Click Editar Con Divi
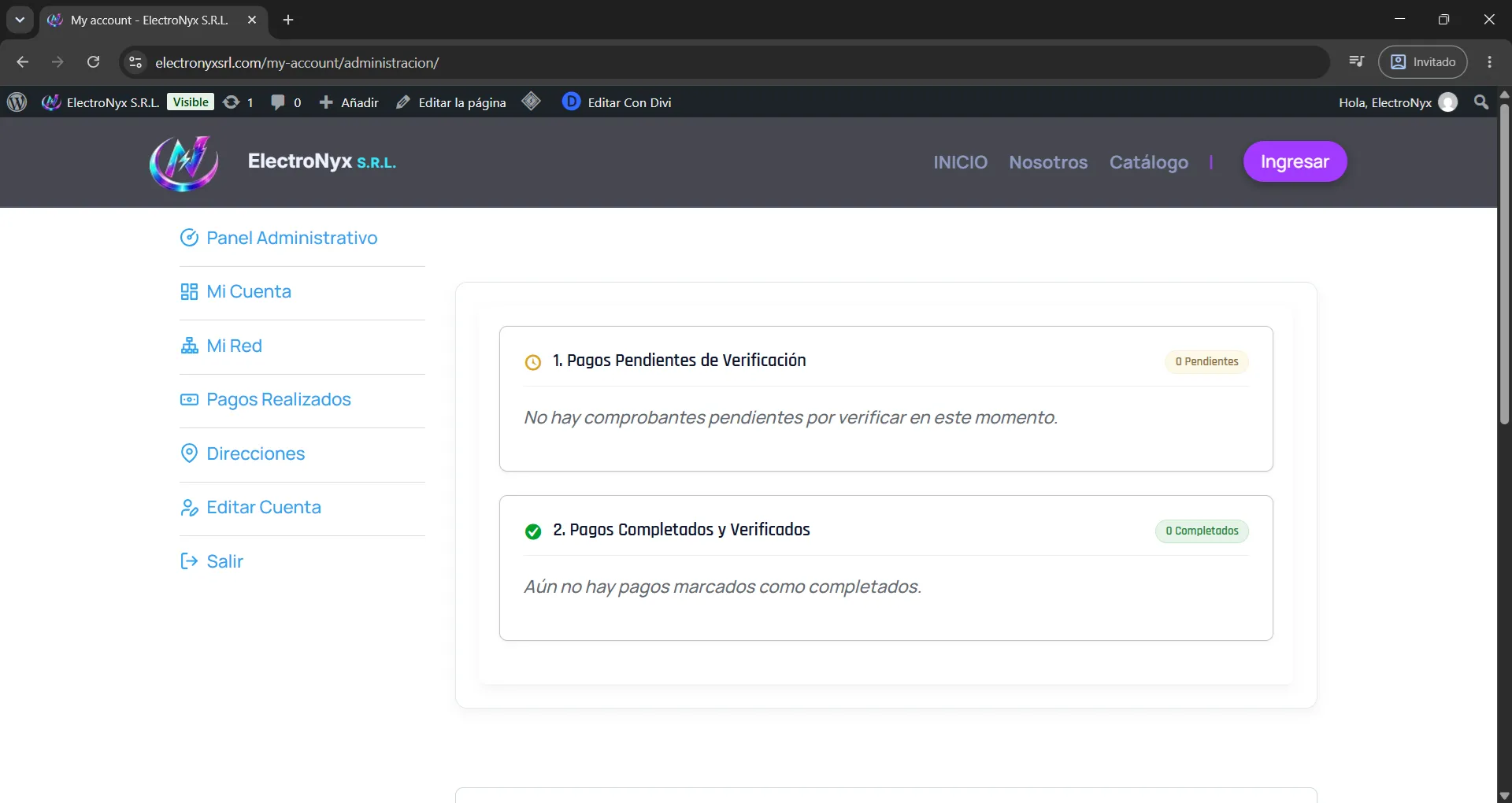1512x803 pixels. click(617, 102)
